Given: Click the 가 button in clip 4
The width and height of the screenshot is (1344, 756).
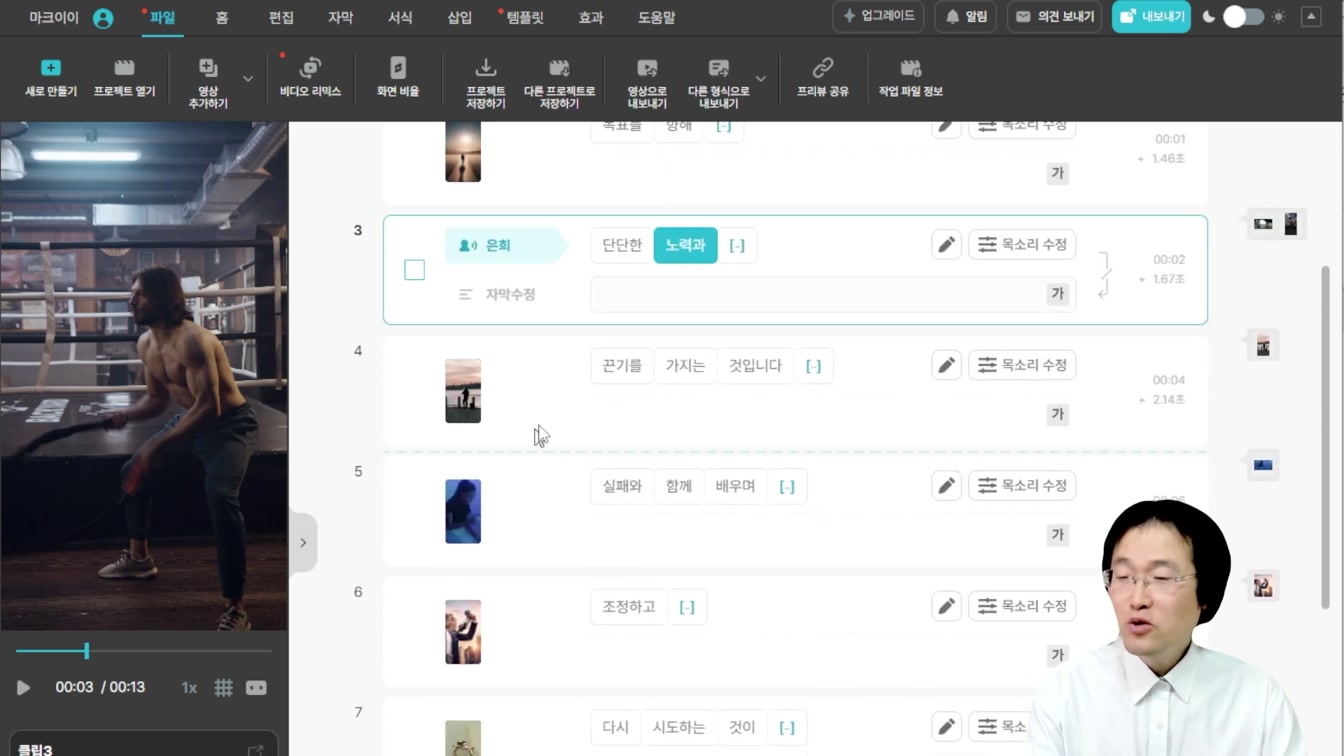Looking at the screenshot, I should (1057, 414).
